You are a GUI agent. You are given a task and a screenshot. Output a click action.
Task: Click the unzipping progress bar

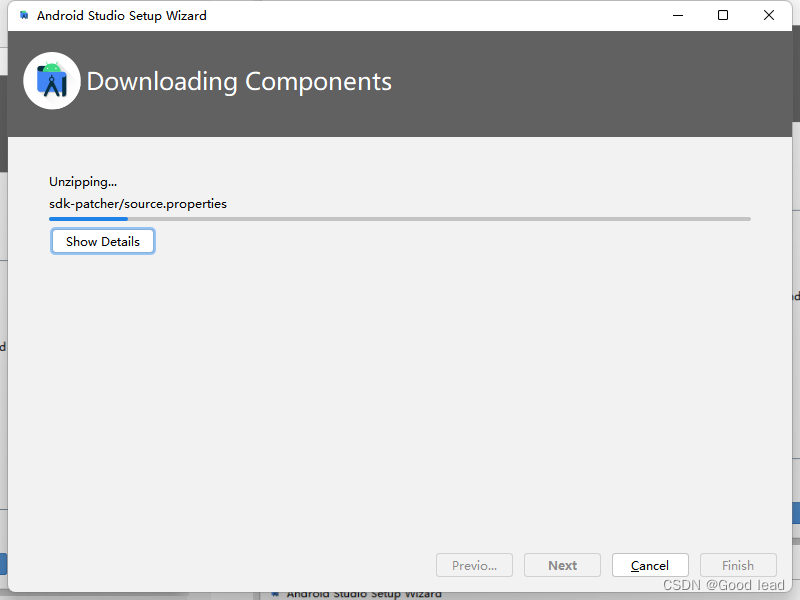(x=399, y=219)
